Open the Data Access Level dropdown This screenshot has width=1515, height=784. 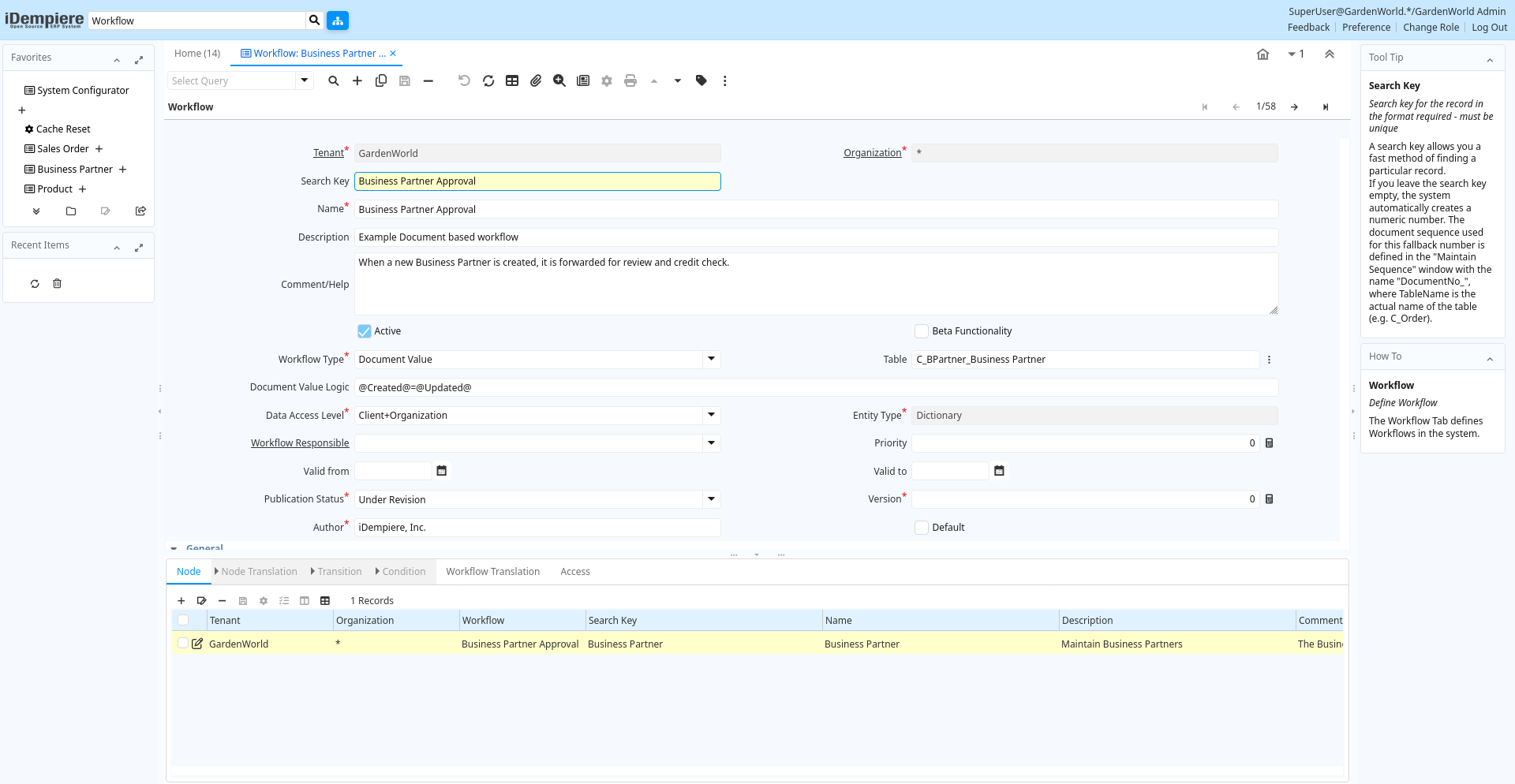(x=711, y=416)
